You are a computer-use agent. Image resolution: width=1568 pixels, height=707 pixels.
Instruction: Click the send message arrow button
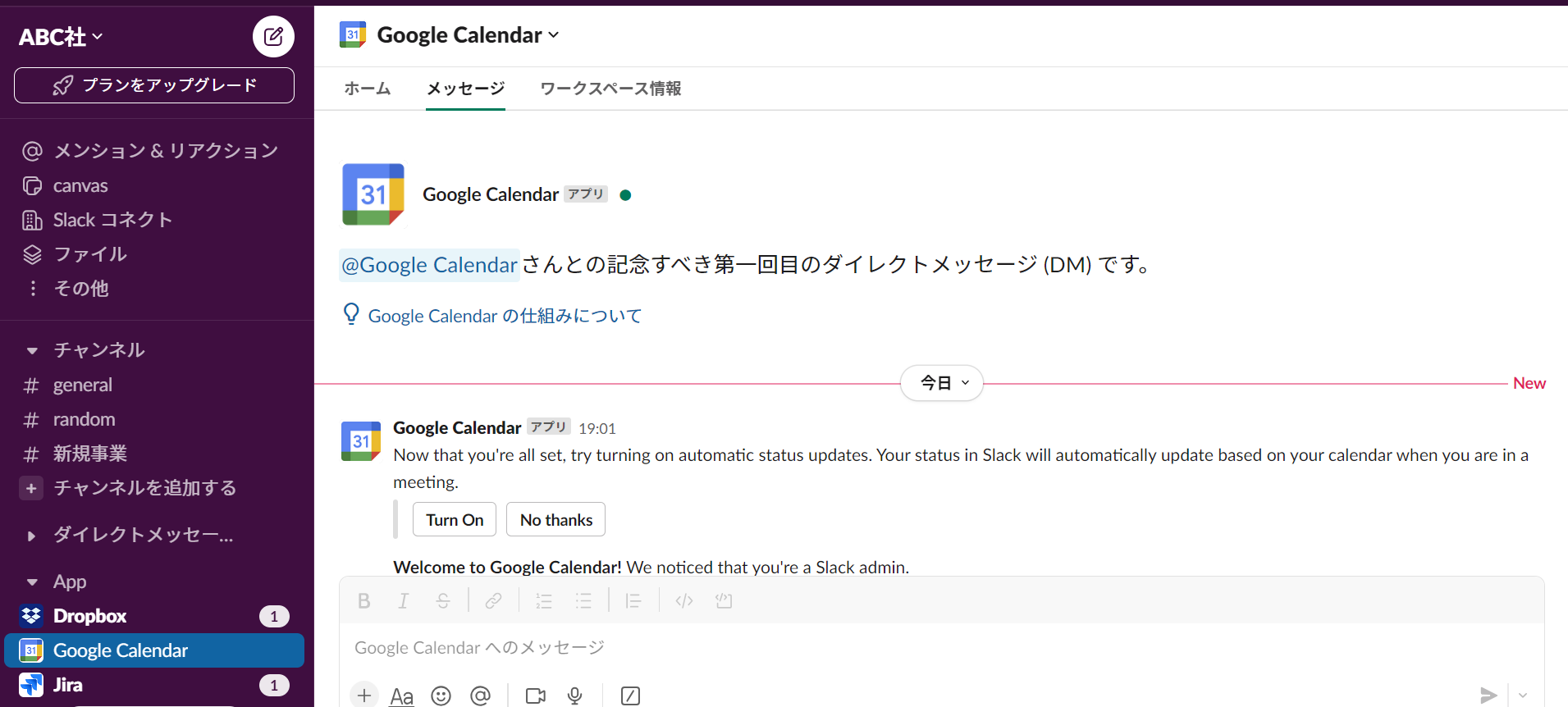click(1488, 696)
